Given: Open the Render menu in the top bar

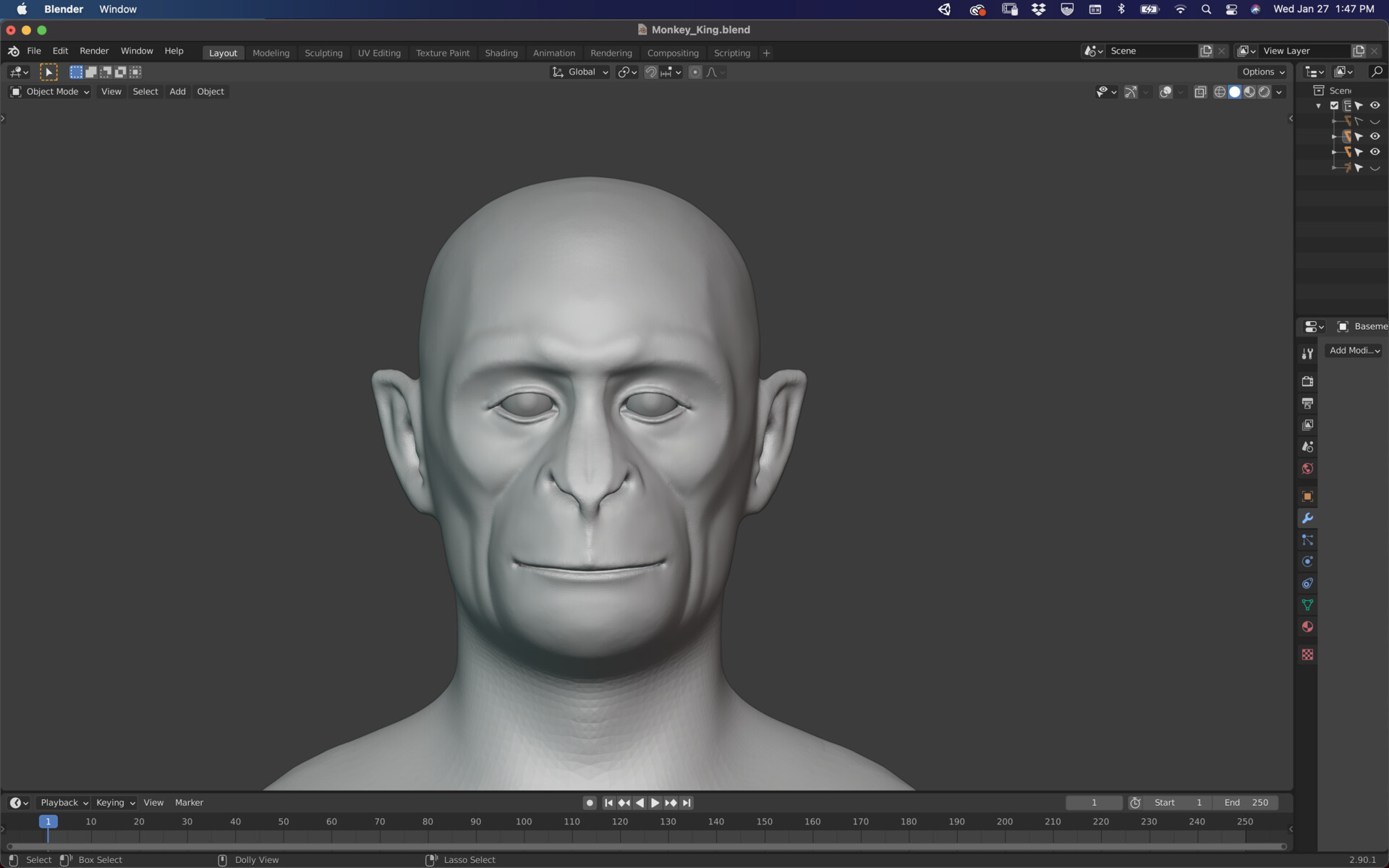Looking at the screenshot, I should [94, 51].
